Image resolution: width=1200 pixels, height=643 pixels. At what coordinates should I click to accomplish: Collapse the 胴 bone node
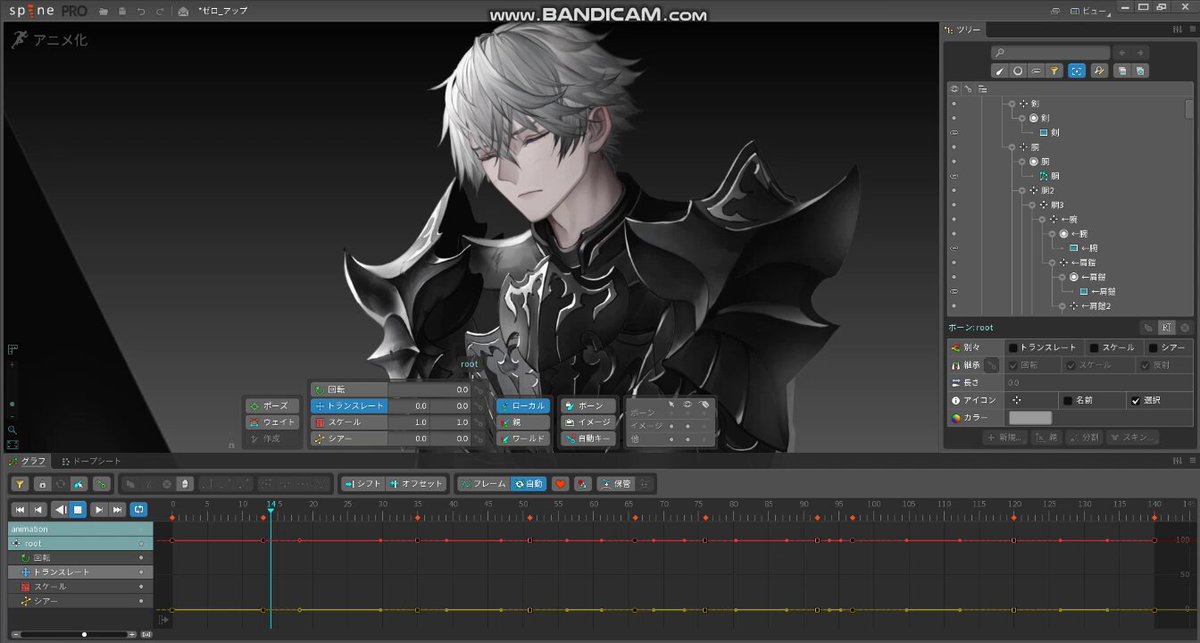point(1011,146)
